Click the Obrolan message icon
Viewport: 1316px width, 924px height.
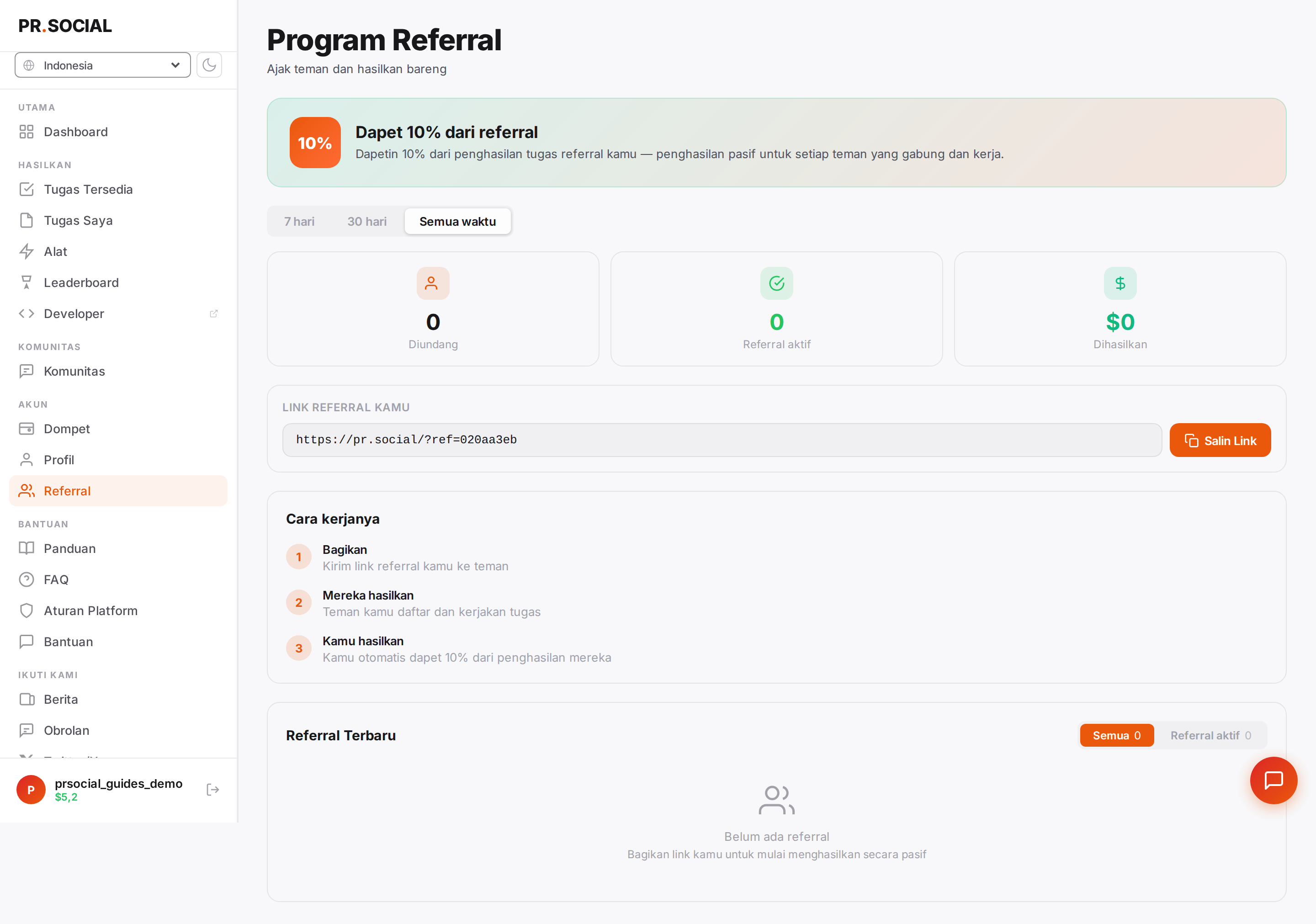click(x=27, y=730)
